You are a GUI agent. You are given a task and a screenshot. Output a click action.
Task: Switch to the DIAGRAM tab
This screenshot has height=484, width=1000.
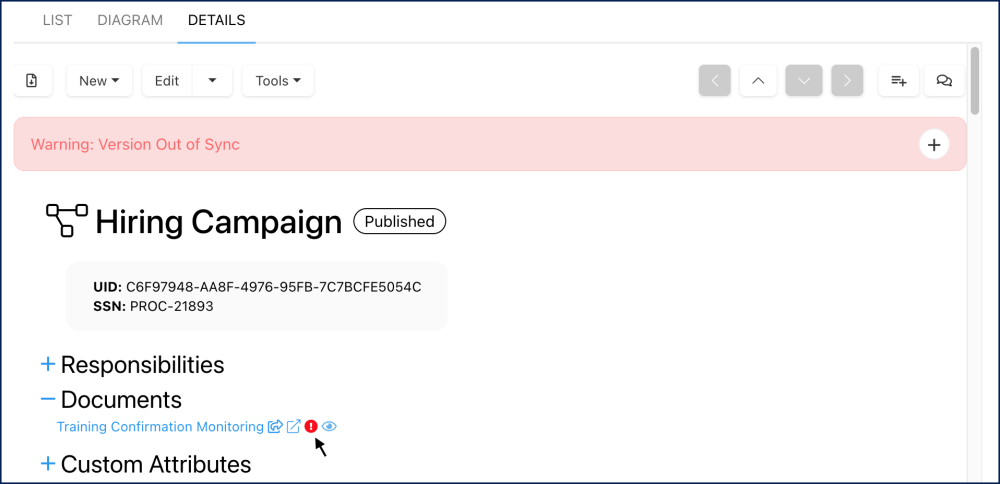pos(130,20)
